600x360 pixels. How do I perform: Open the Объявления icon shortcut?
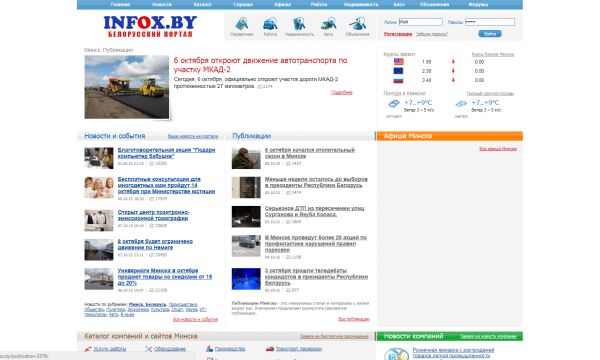(357, 24)
